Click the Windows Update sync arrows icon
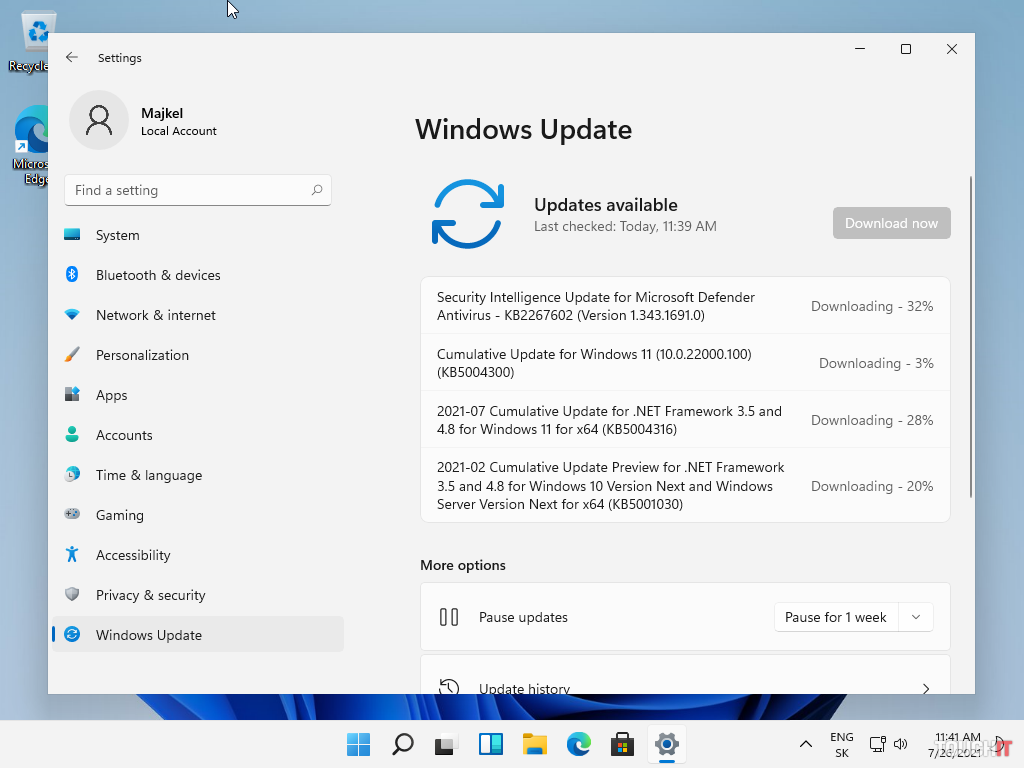 (x=467, y=214)
